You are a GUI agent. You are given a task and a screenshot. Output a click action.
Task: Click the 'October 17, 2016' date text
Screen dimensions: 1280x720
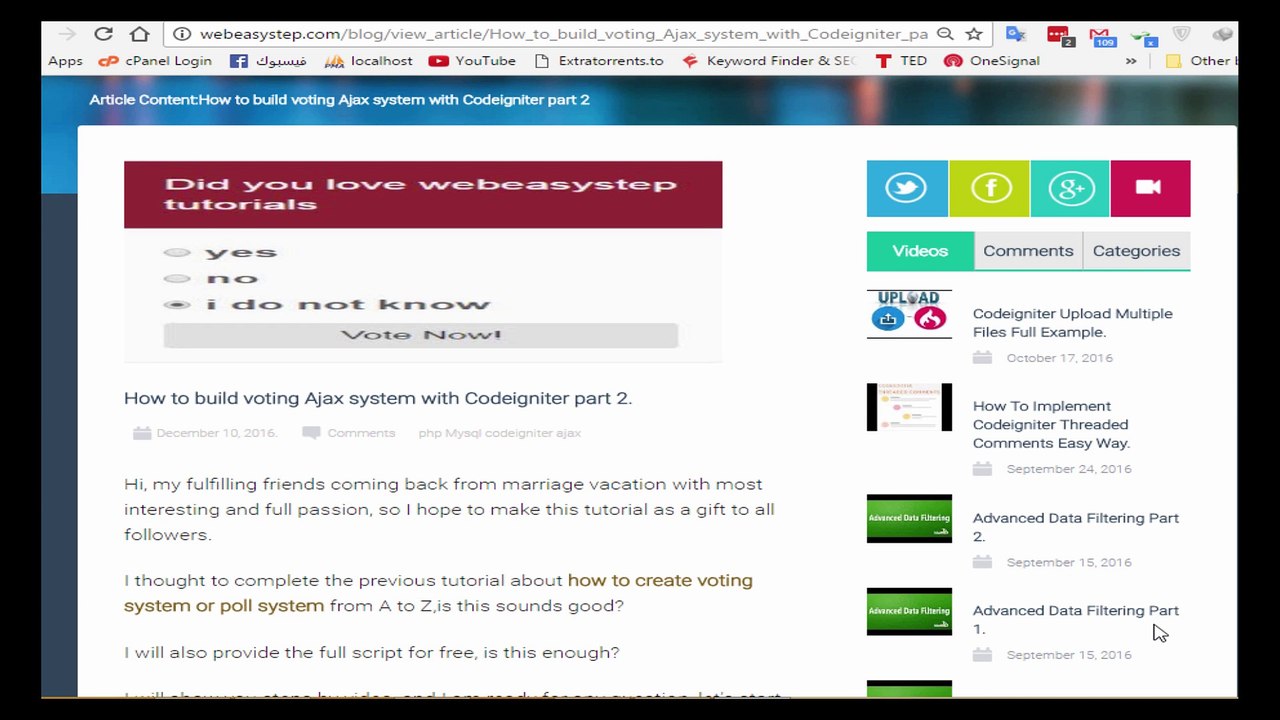[1059, 358]
